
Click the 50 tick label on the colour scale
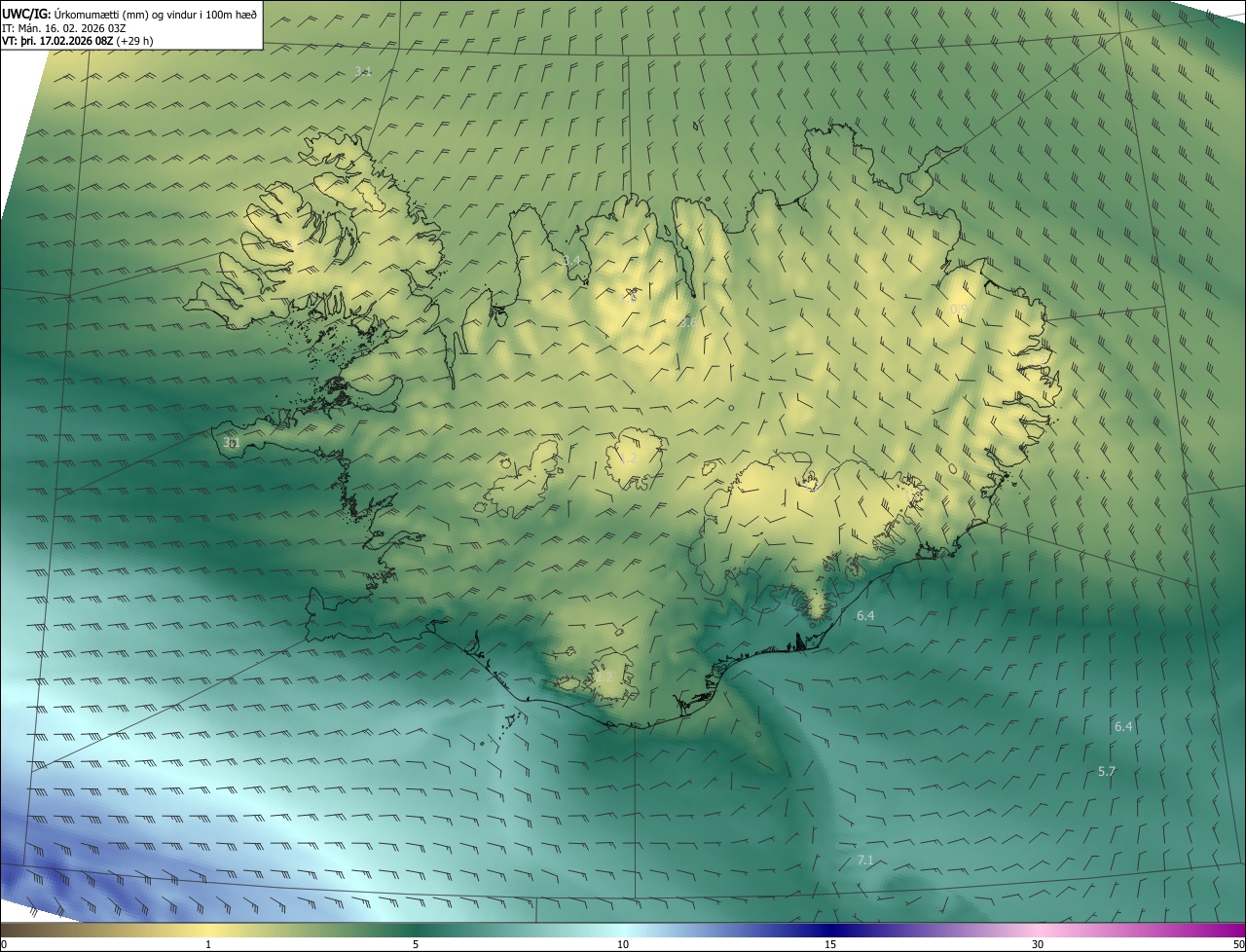[1238, 944]
